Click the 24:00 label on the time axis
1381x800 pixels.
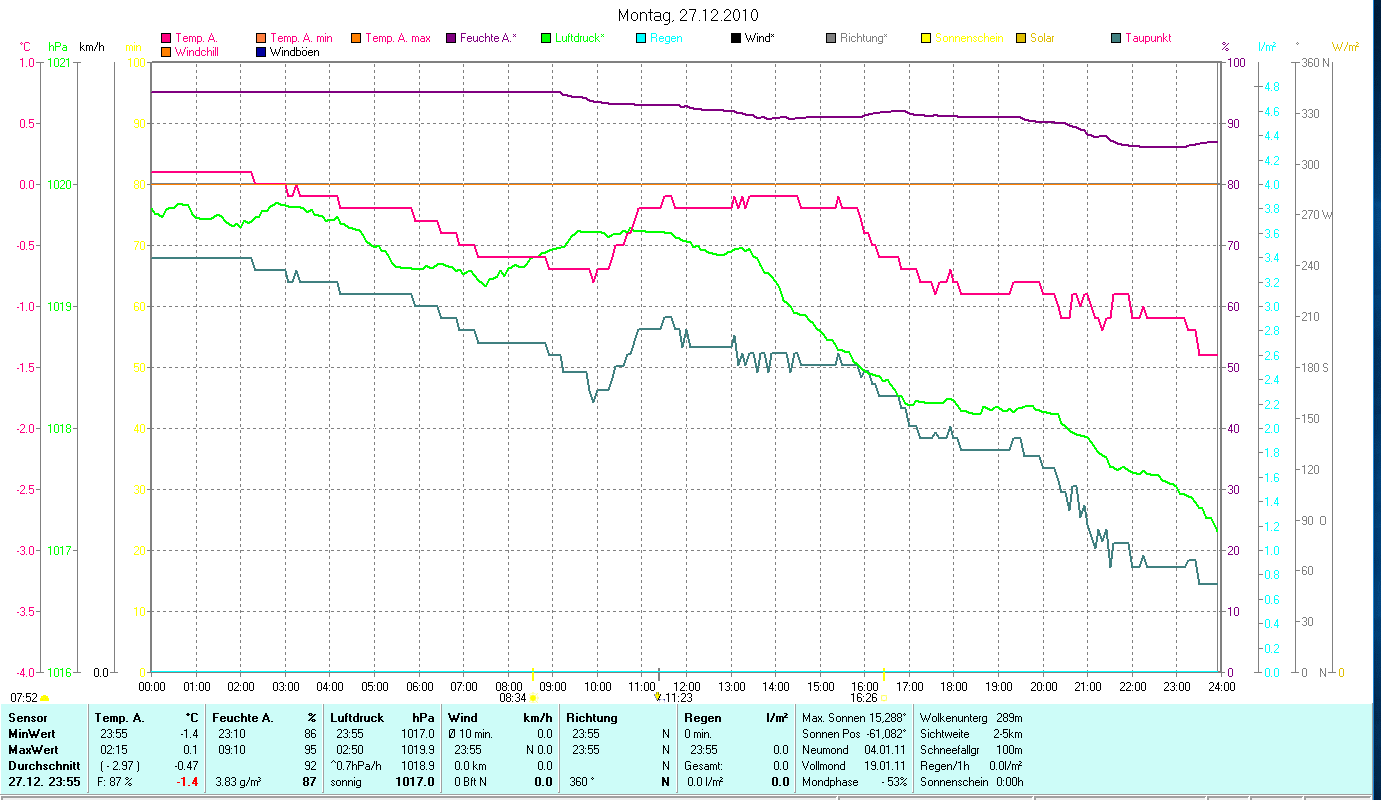coord(1221,687)
